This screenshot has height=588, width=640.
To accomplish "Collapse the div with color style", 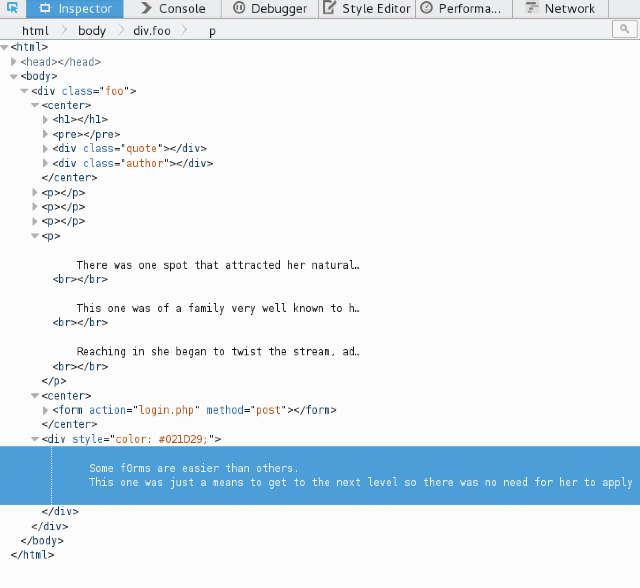I will click(35, 439).
